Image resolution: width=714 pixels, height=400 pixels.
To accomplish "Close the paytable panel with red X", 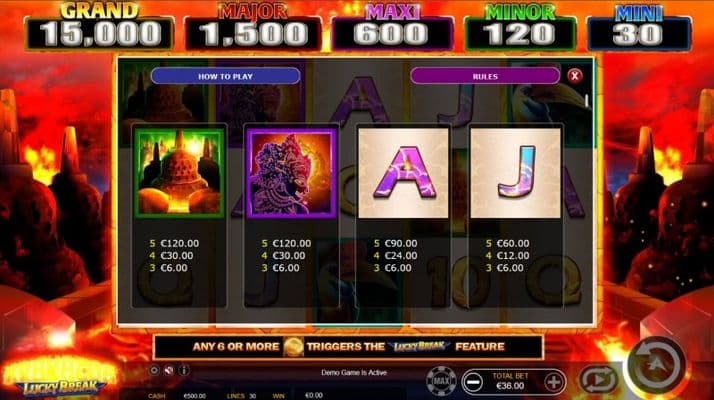I will point(575,76).
